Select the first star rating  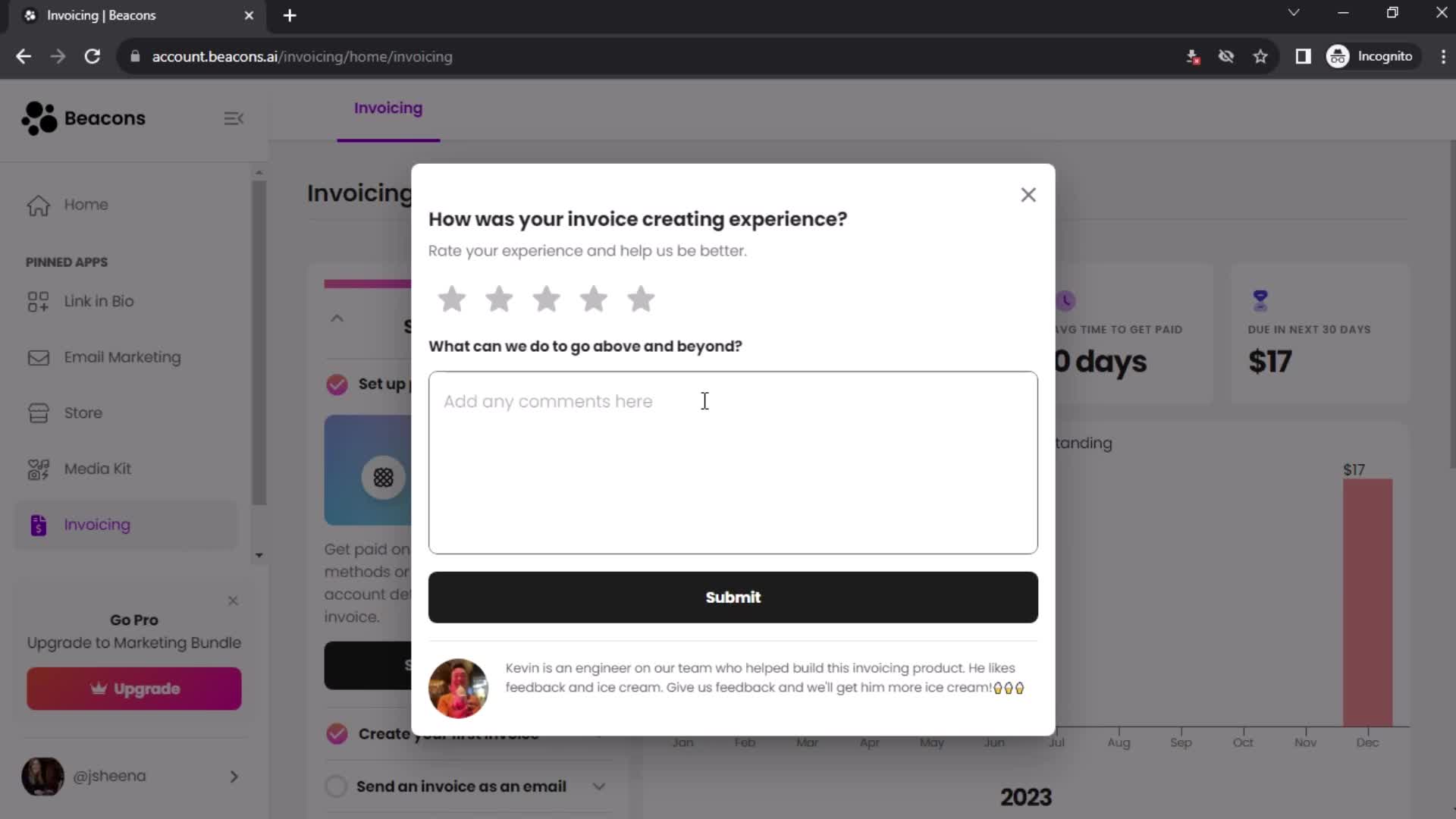pos(452,299)
